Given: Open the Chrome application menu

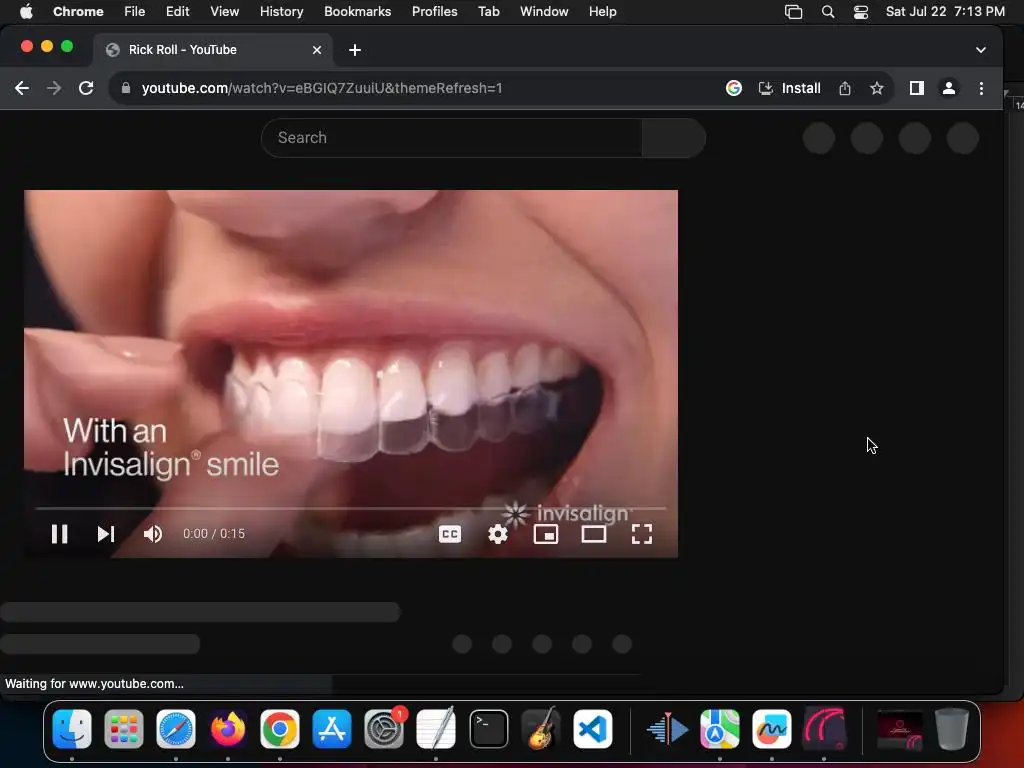Looking at the screenshot, I should (x=78, y=11).
